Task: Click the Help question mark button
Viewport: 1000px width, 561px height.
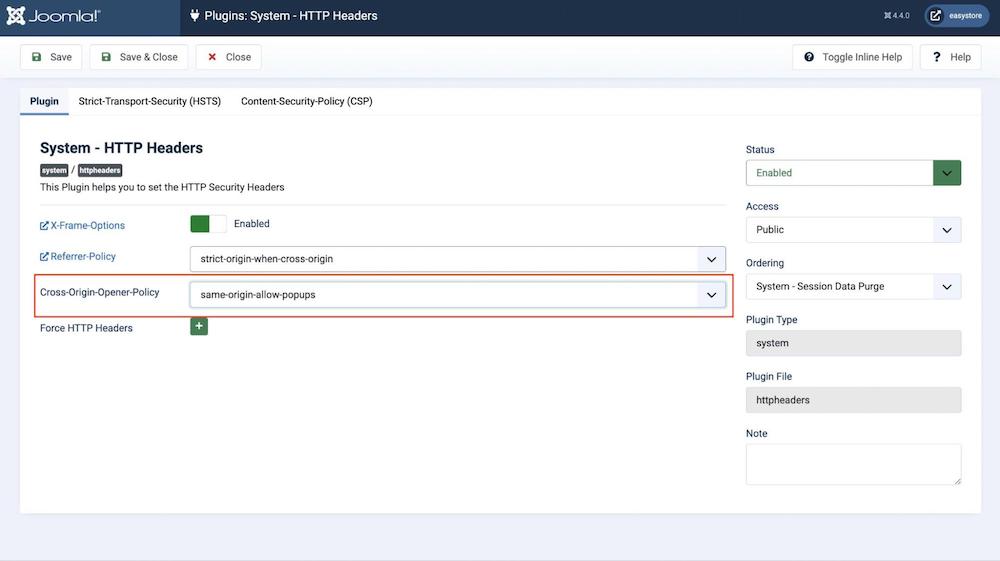Action: pos(951,57)
